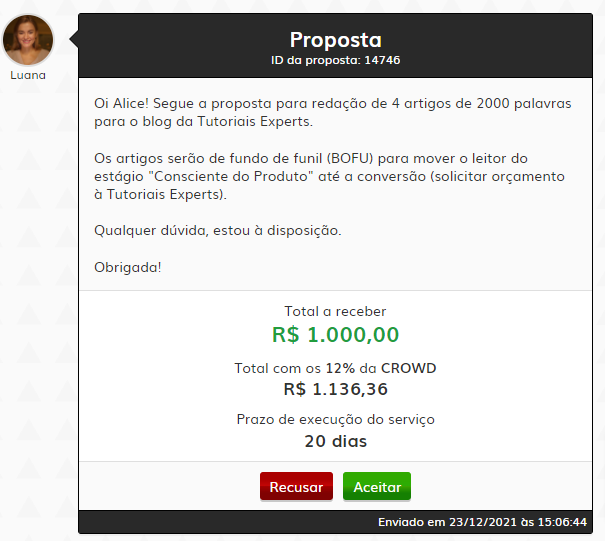This screenshot has width=605, height=541.
Task: Click the 'Enviado em 23/12/2021' timestamp
Action: pyautogui.click(x=482, y=523)
